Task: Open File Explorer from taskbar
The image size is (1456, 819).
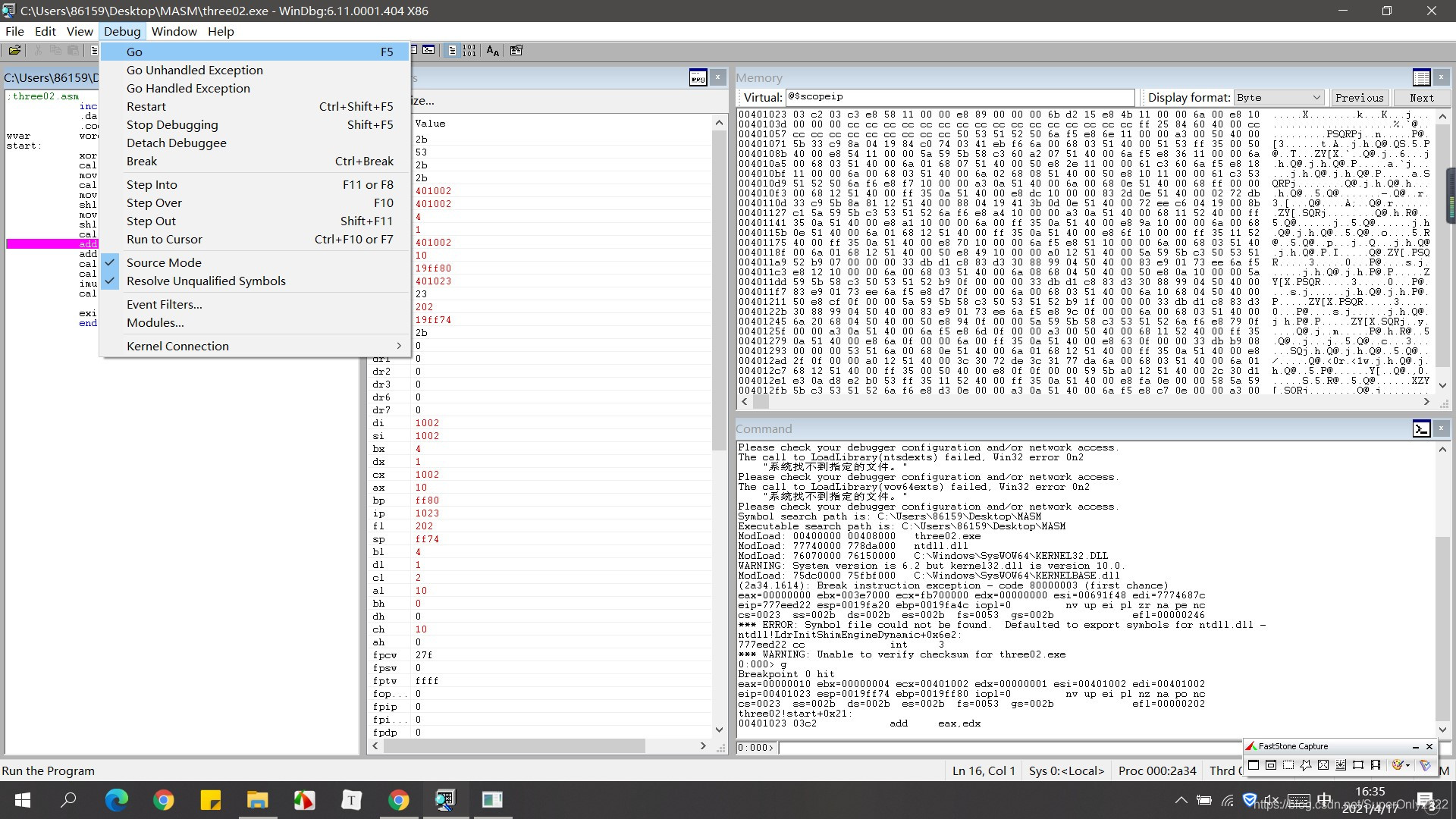Action: coord(257,800)
